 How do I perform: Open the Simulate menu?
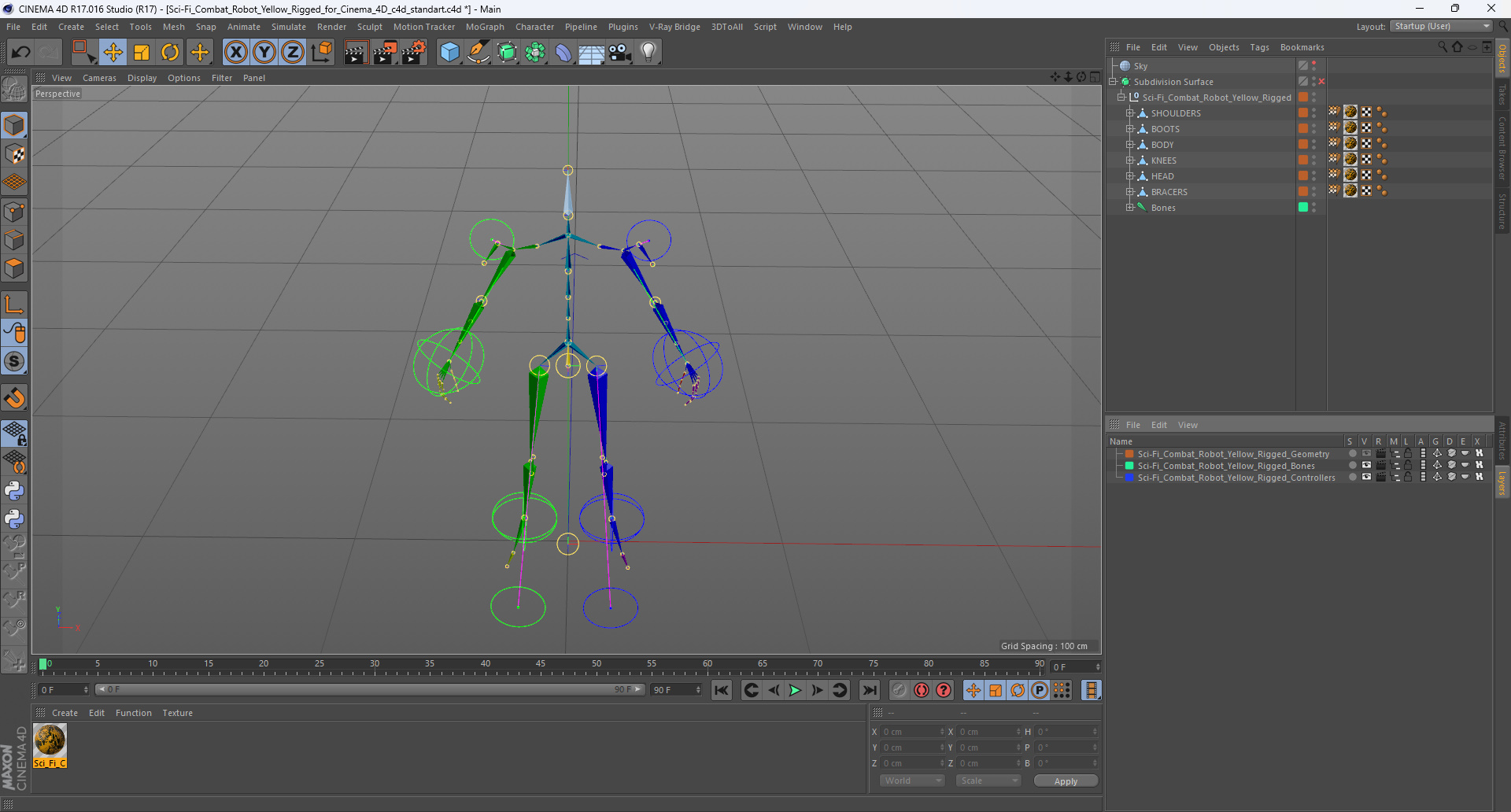pyautogui.click(x=289, y=27)
